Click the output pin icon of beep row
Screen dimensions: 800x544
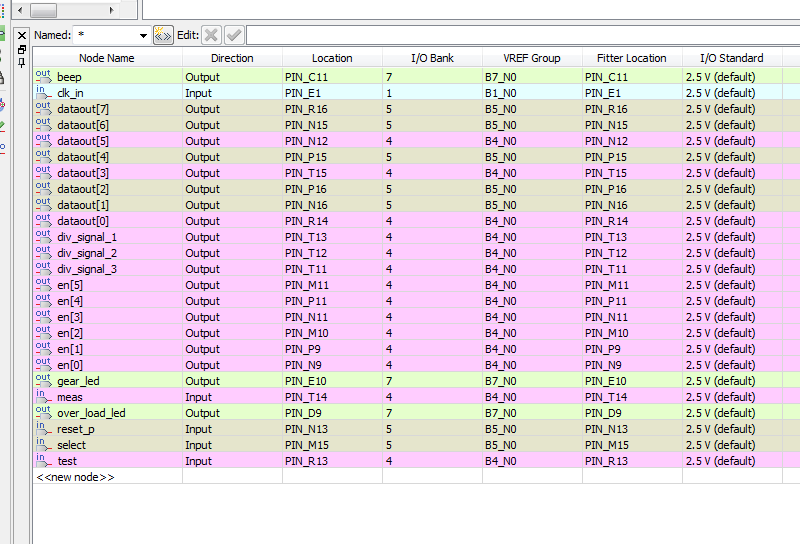pos(43,77)
